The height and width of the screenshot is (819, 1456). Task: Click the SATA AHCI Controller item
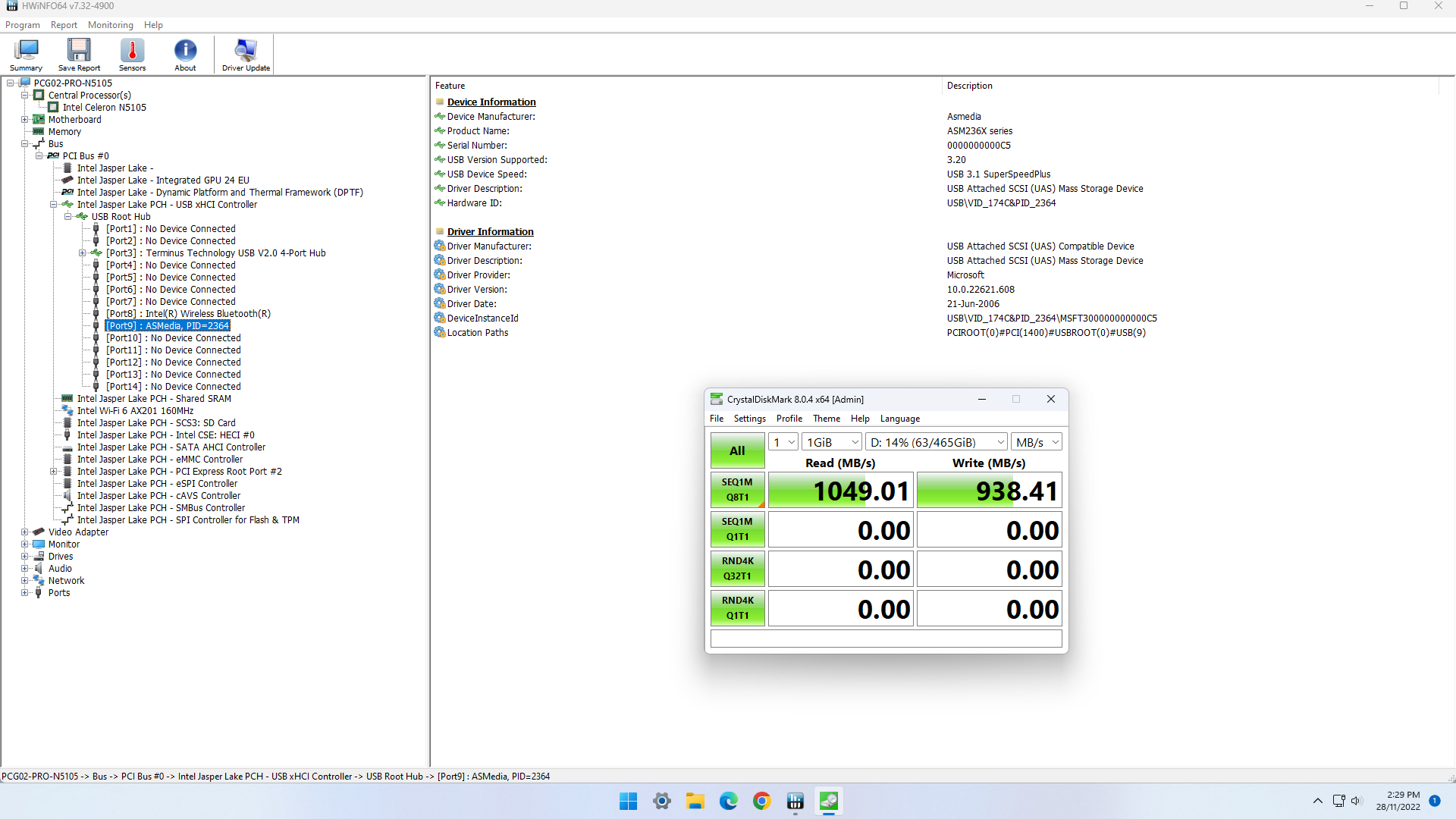tap(171, 447)
